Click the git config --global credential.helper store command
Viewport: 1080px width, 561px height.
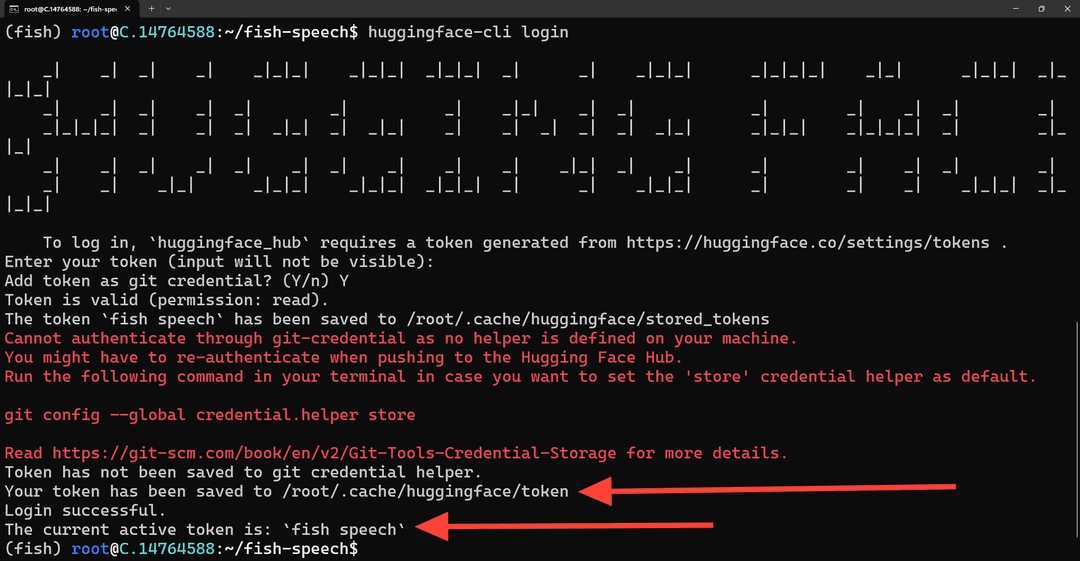210,415
